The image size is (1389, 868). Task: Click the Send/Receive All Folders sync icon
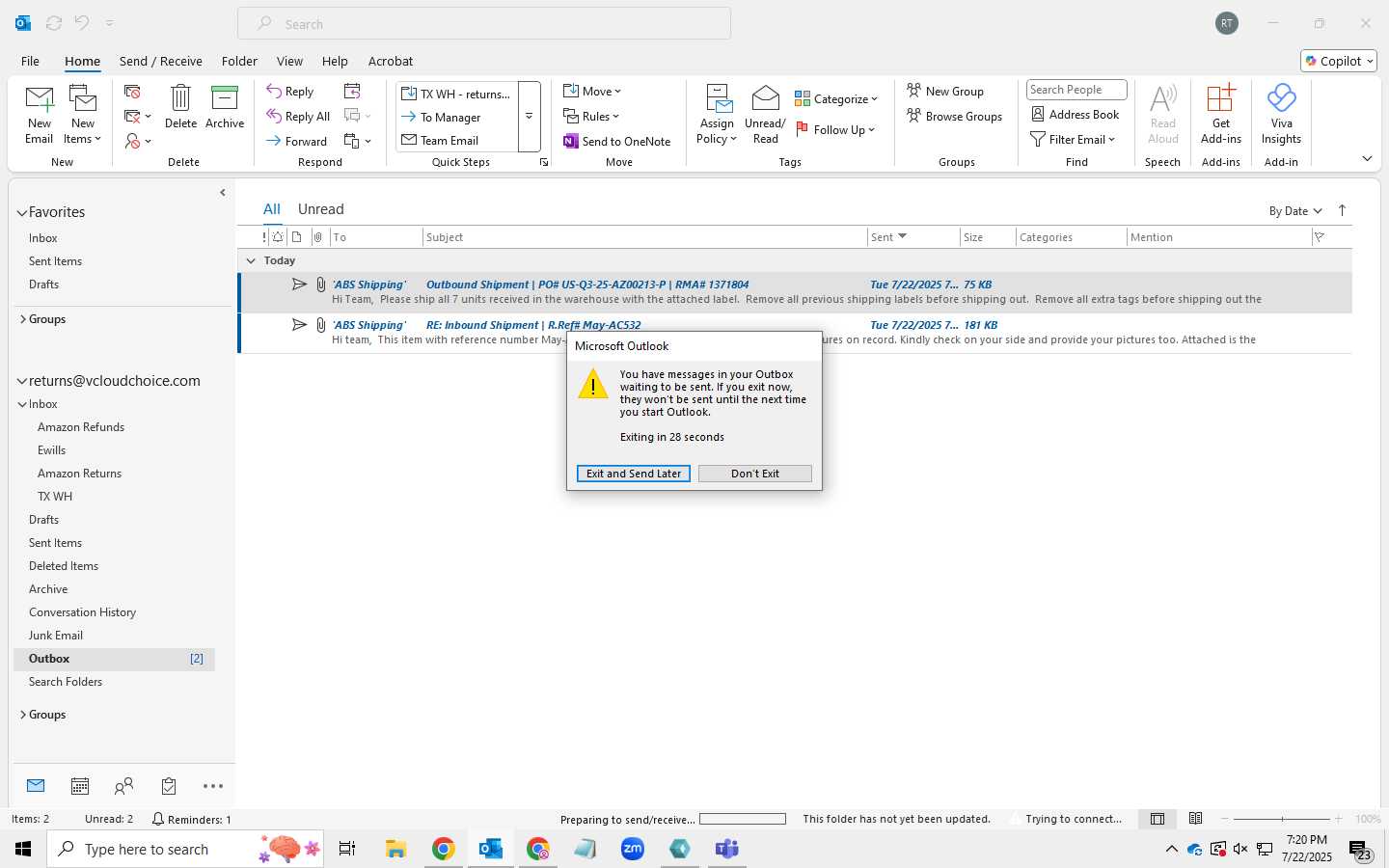click(x=54, y=22)
